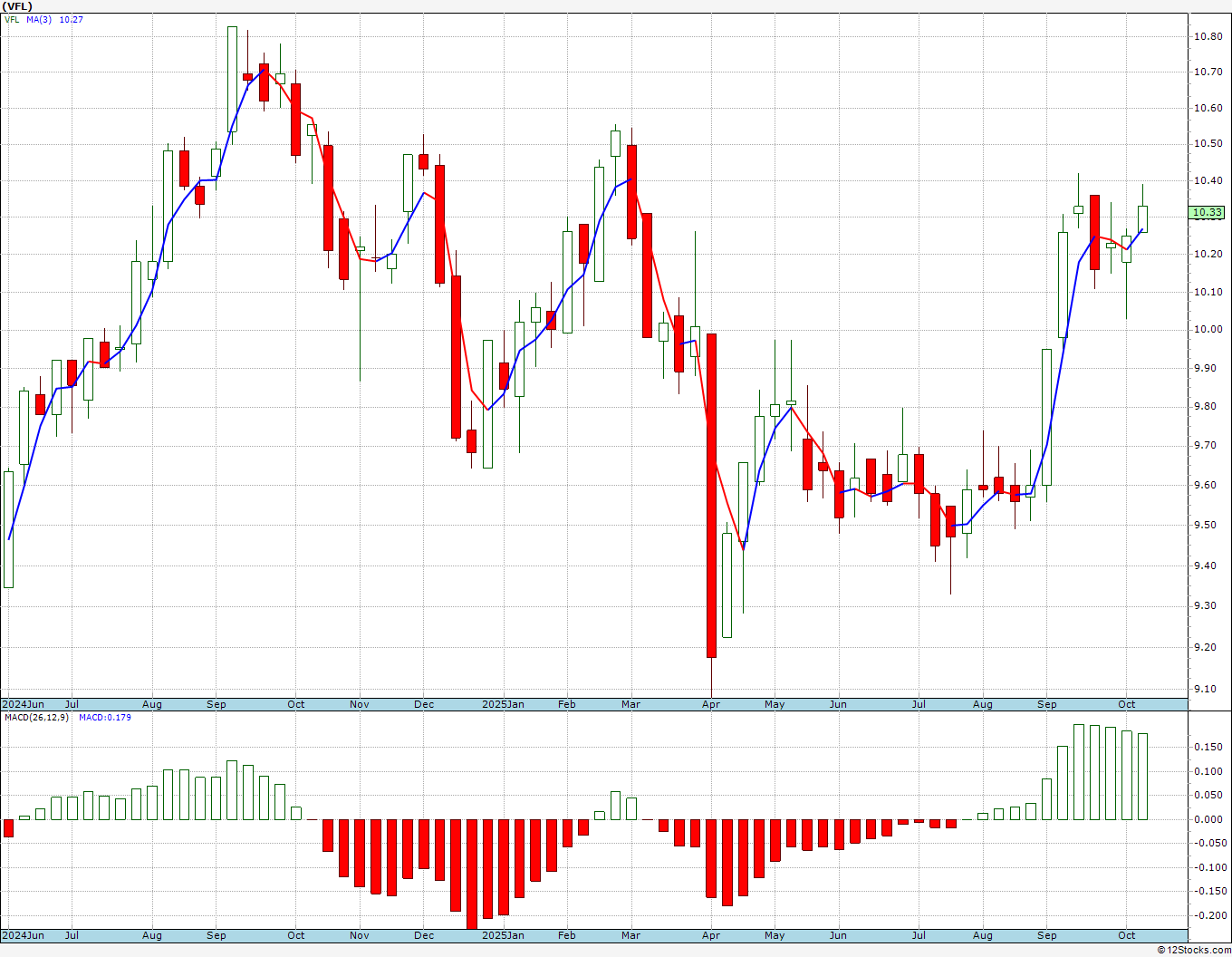Click the 9.50 price axis label
Viewport: 1232px width, 957px height.
point(1207,525)
